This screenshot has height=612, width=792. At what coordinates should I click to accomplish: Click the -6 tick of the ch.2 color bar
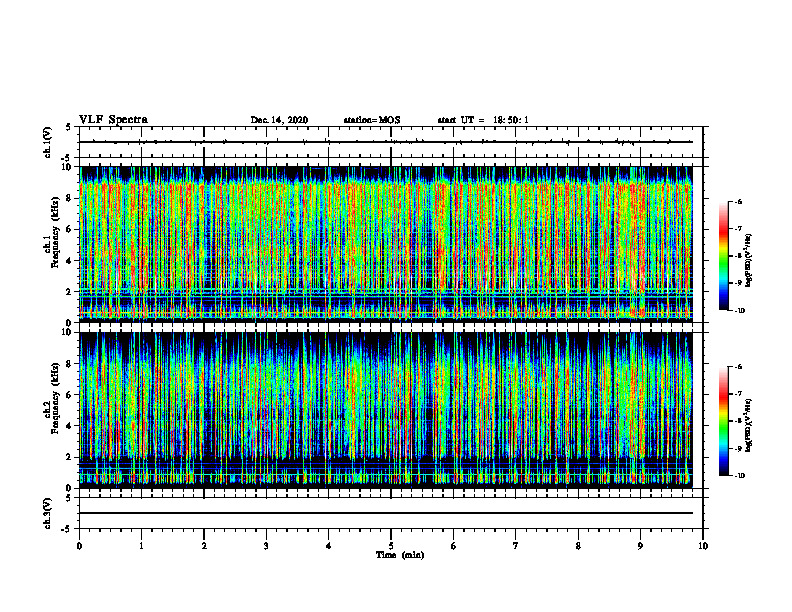[738, 367]
